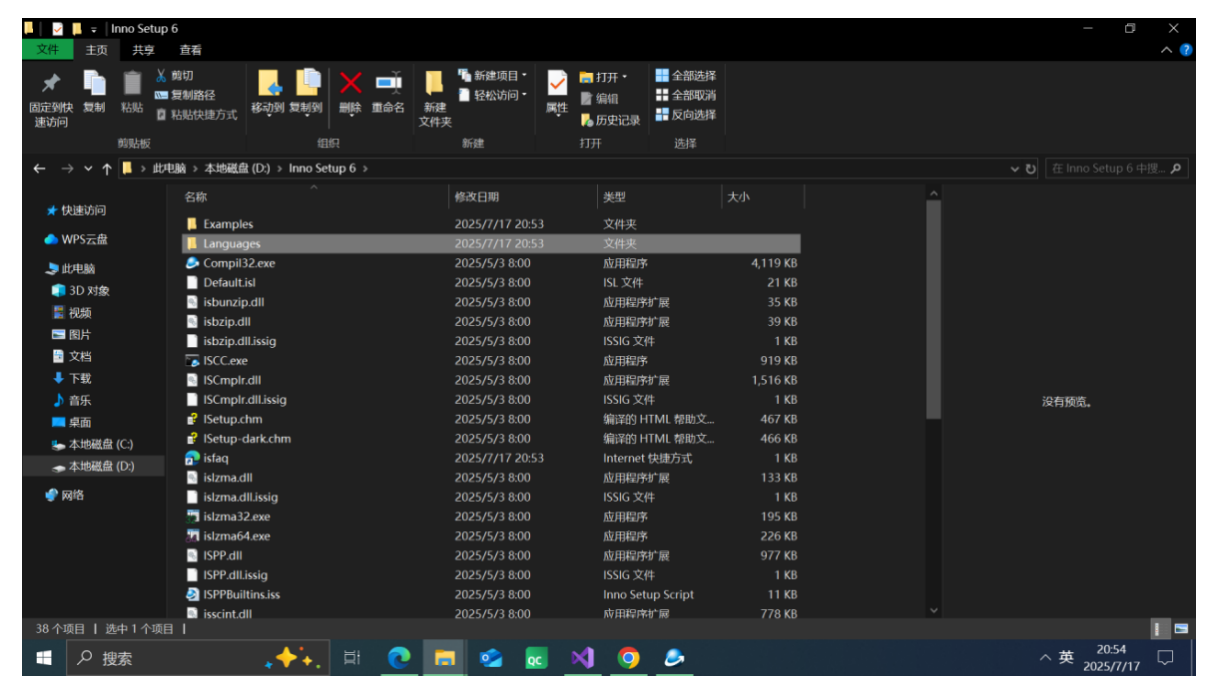Select Network (网络) in navigation pane
Image resolution: width=1208 pixels, height=686 pixels.
[72, 495]
